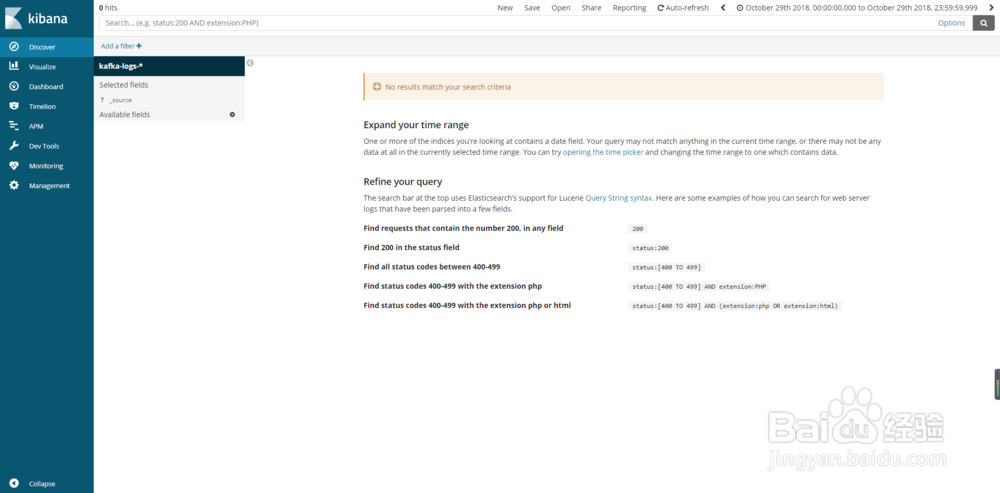Go to Visualize page
The width and height of the screenshot is (1000, 493).
click(x=42, y=66)
